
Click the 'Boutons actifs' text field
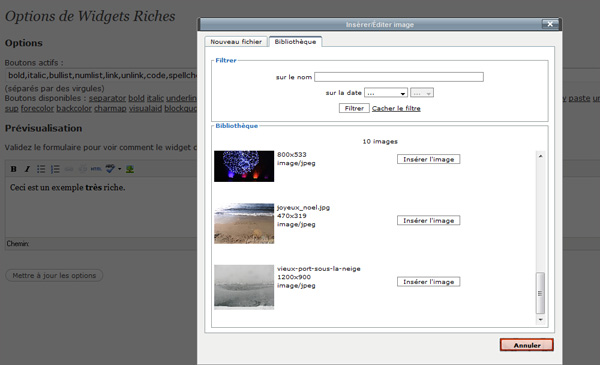tap(101, 75)
